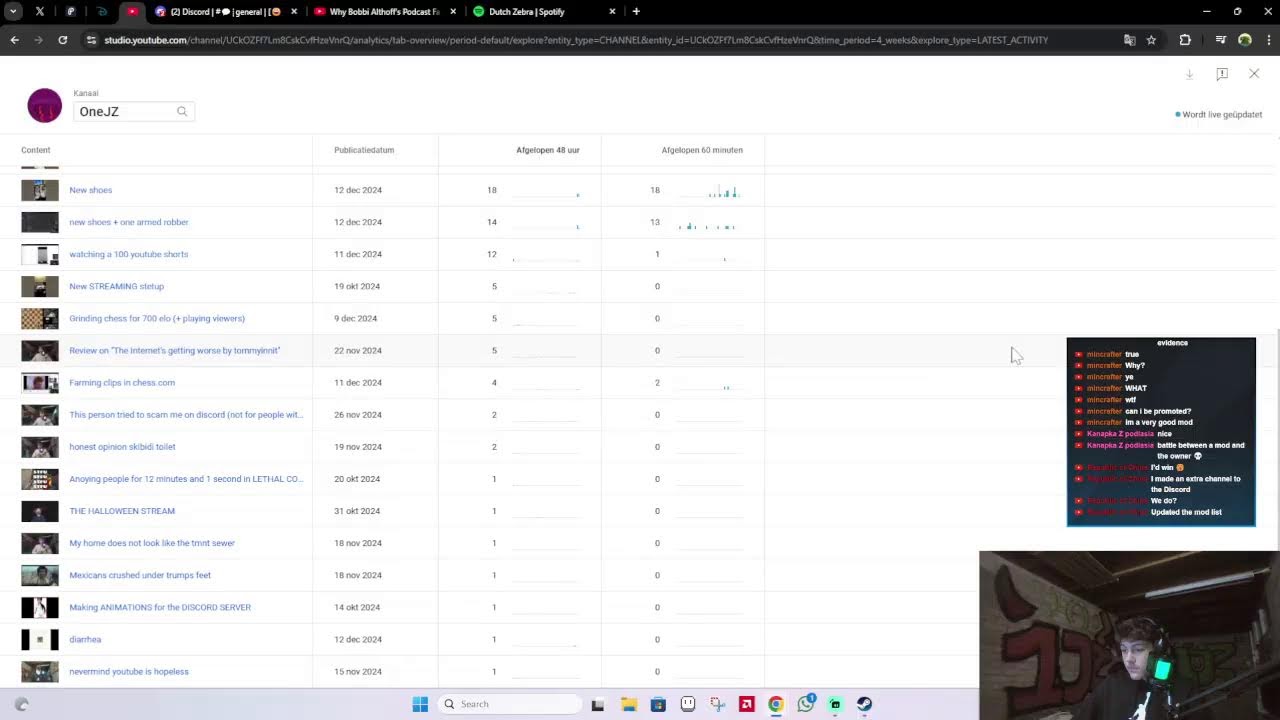Viewport: 1280px width, 720px height.
Task: Open 'new shoes + one armed robber' video
Action: click(128, 222)
